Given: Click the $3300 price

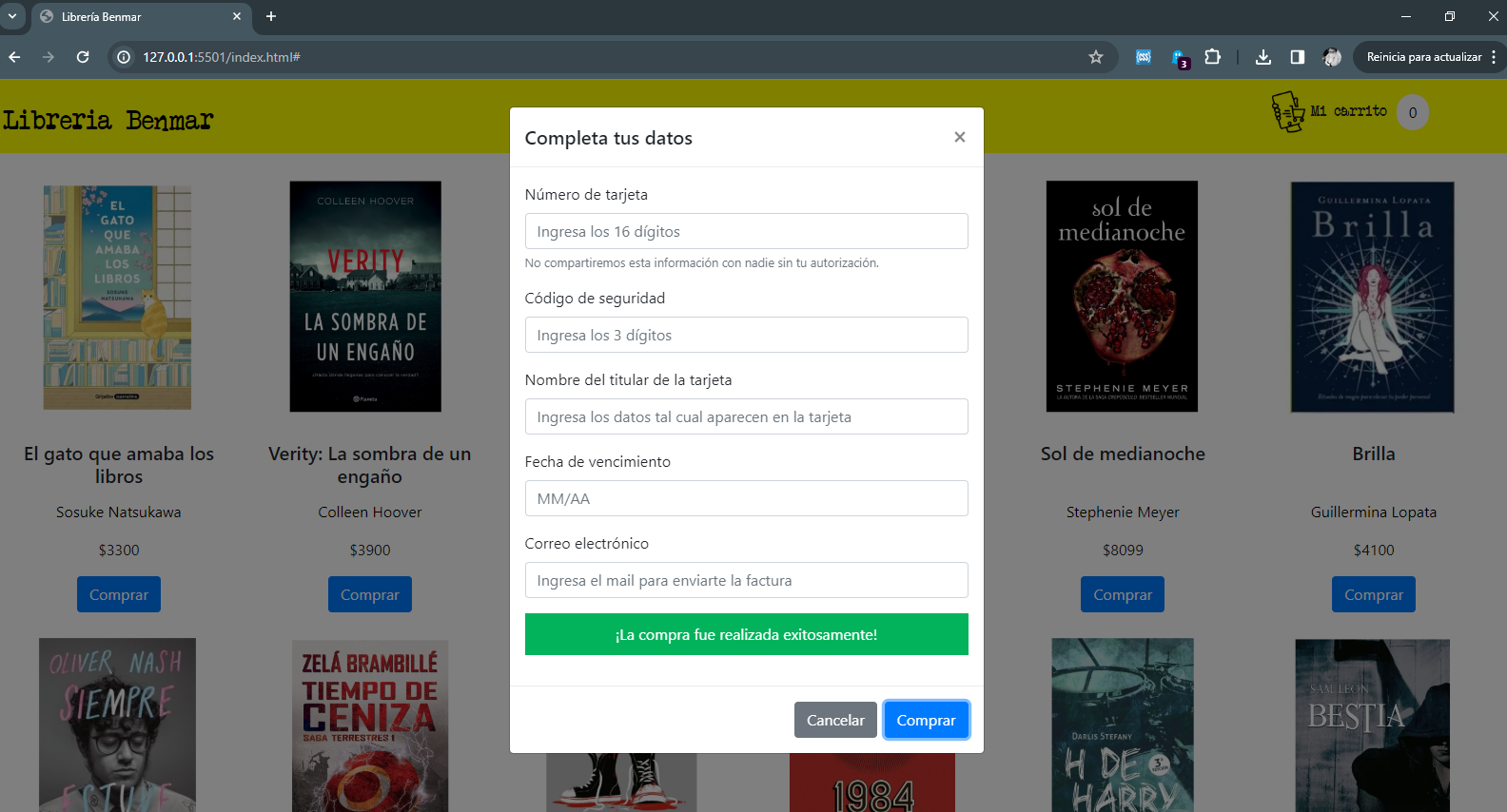Looking at the screenshot, I should pyautogui.click(x=119, y=550).
